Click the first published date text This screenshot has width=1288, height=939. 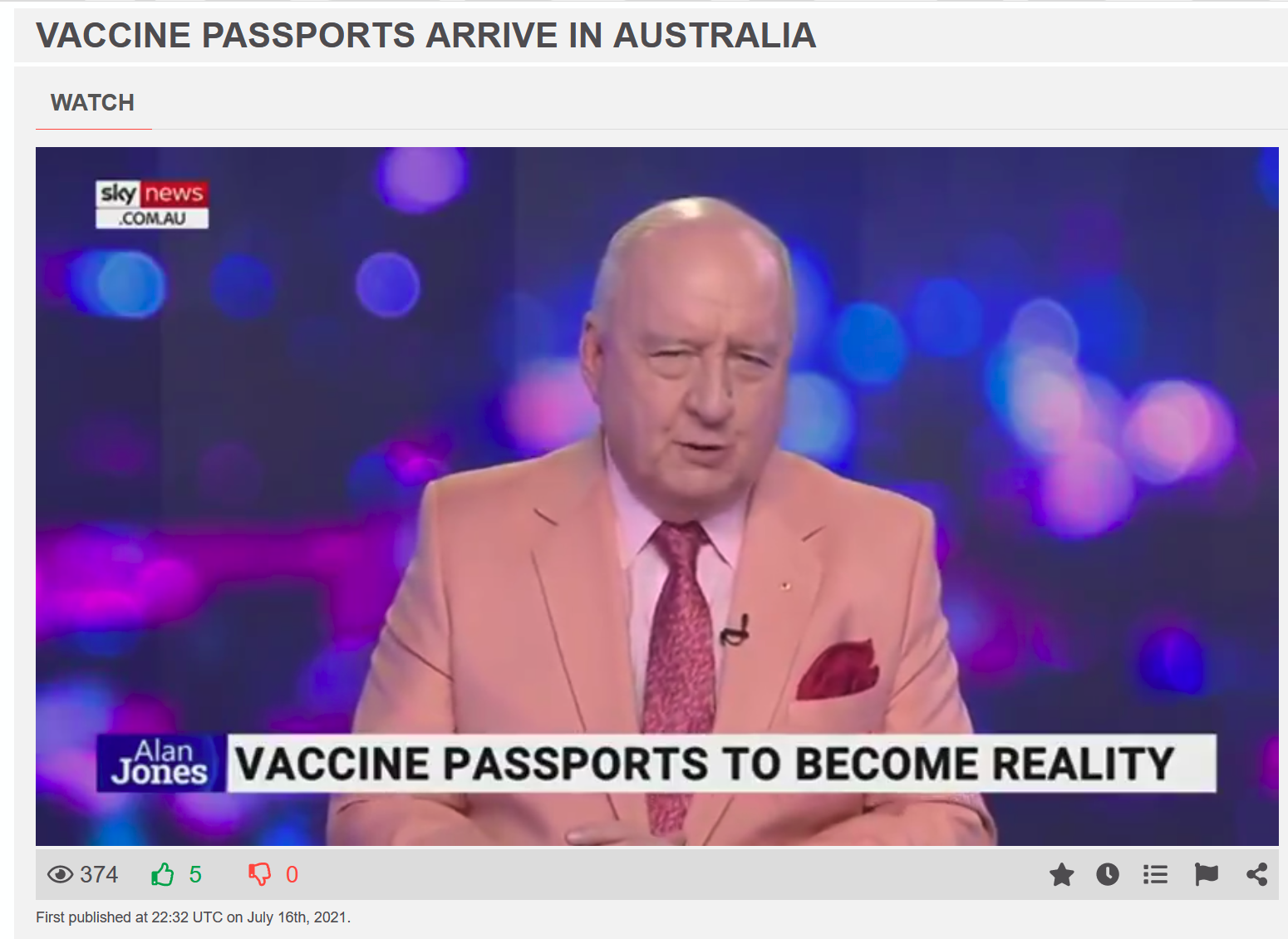click(x=193, y=917)
